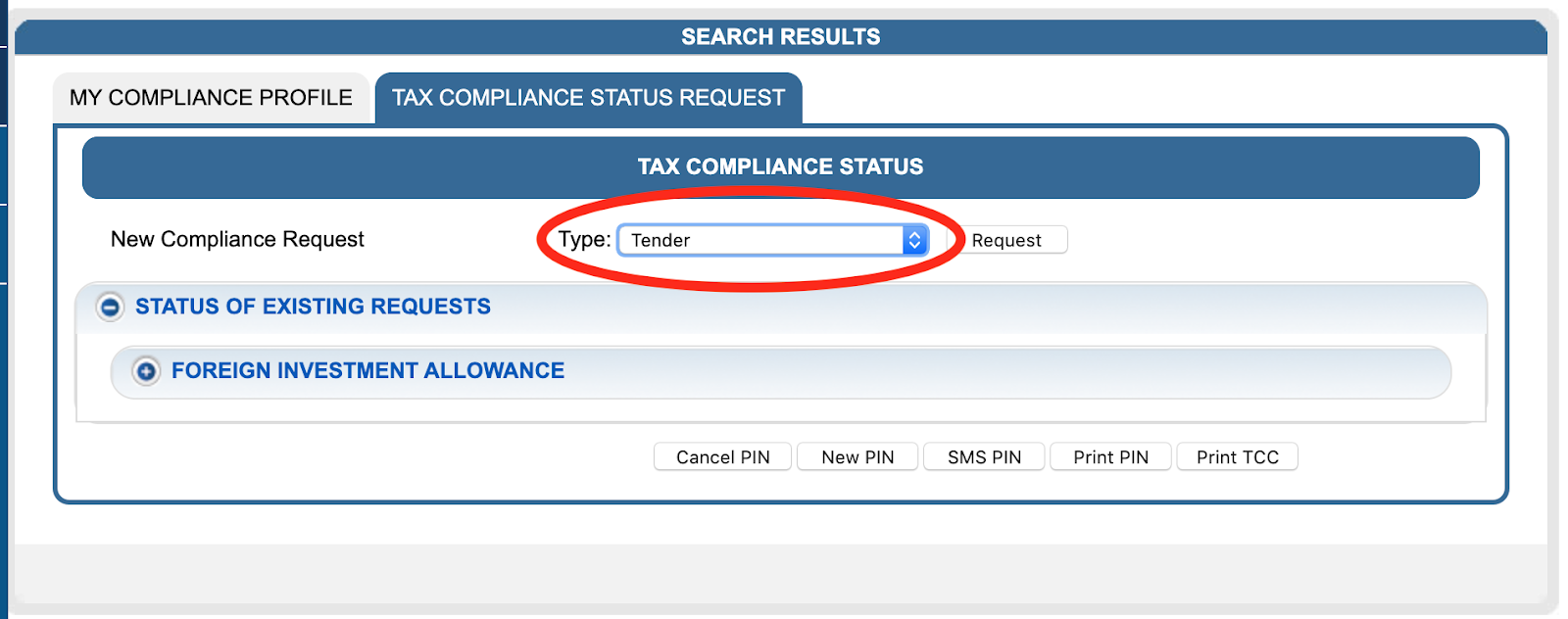The image size is (1568, 619).
Task: Click the New Compliance Request label
Action: pyautogui.click(x=237, y=240)
